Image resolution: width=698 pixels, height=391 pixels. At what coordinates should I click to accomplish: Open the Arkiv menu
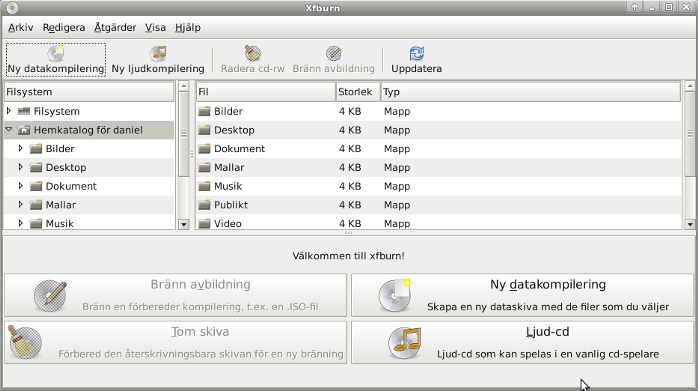tap(20, 28)
